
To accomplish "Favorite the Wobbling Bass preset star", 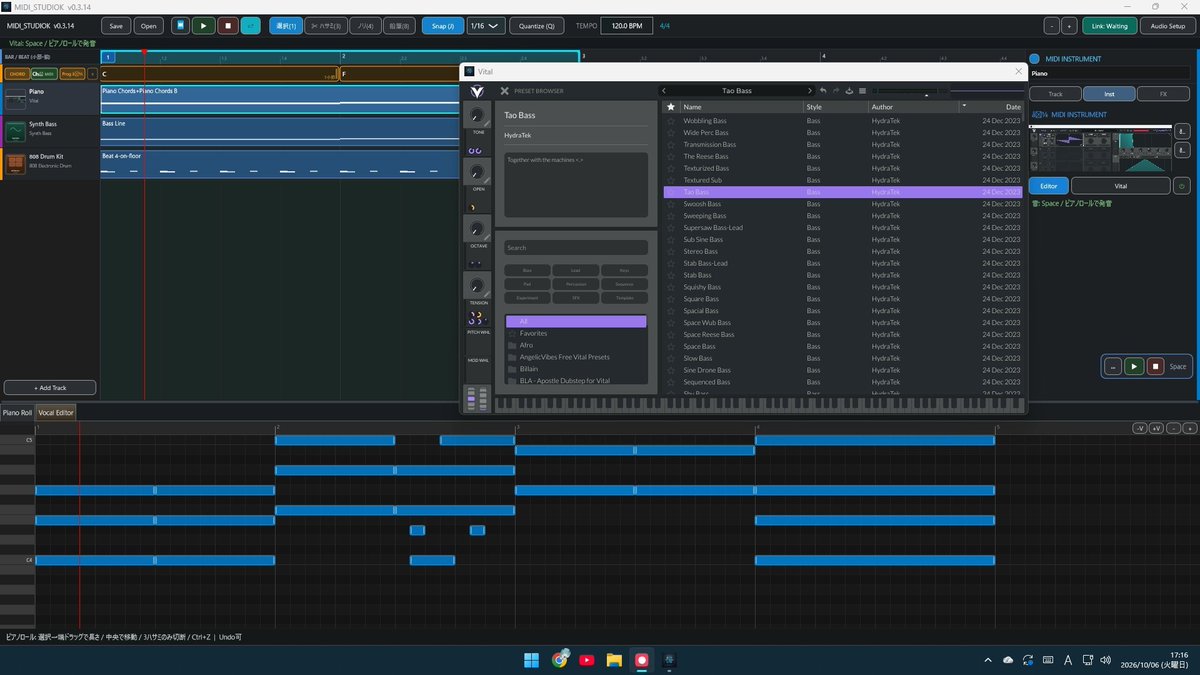I will point(671,121).
